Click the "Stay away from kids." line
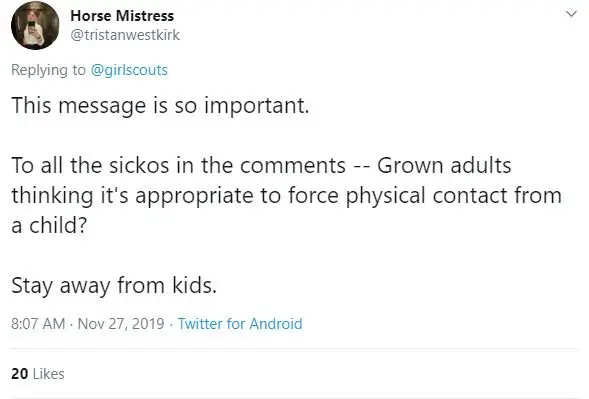The height and width of the screenshot is (399, 589). 114,286
